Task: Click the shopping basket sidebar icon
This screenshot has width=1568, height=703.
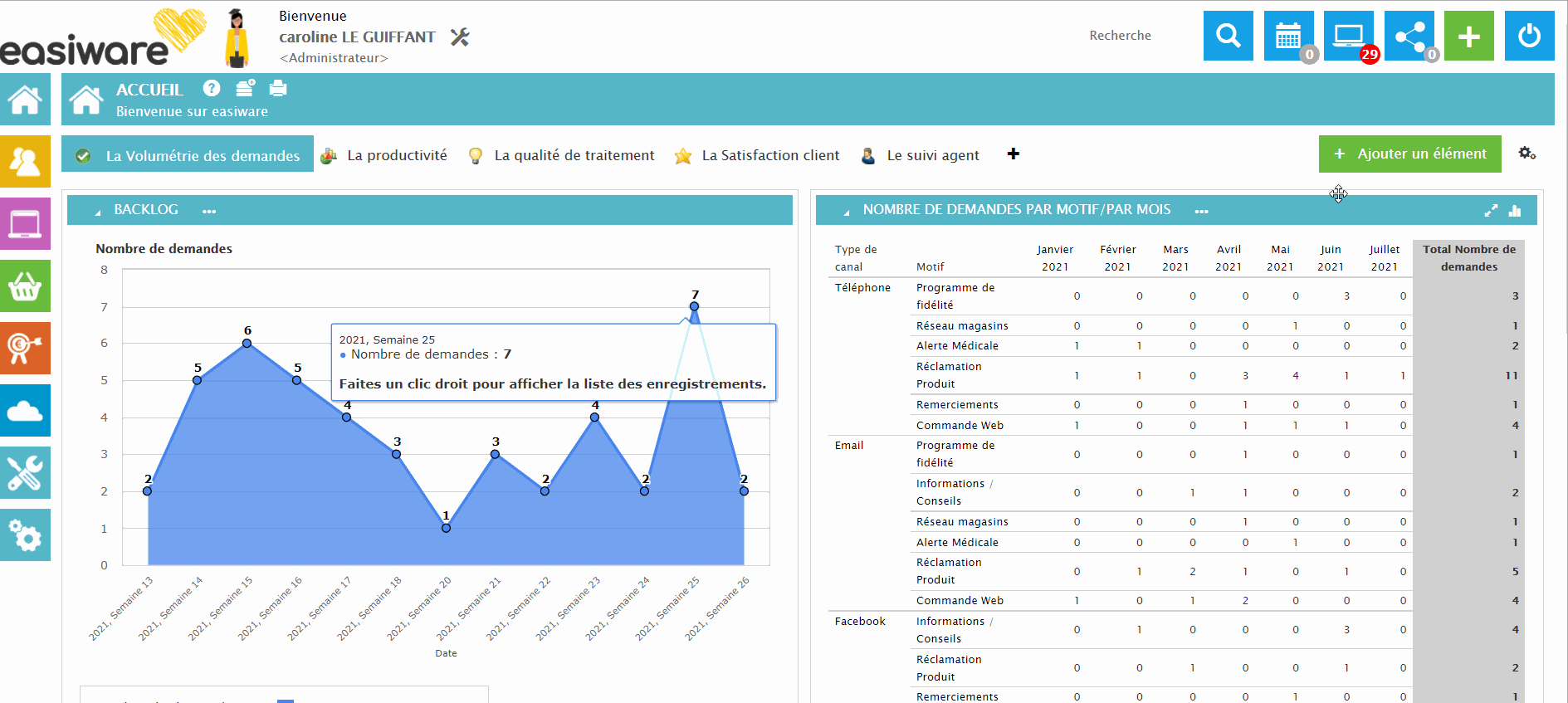Action: click(25, 286)
